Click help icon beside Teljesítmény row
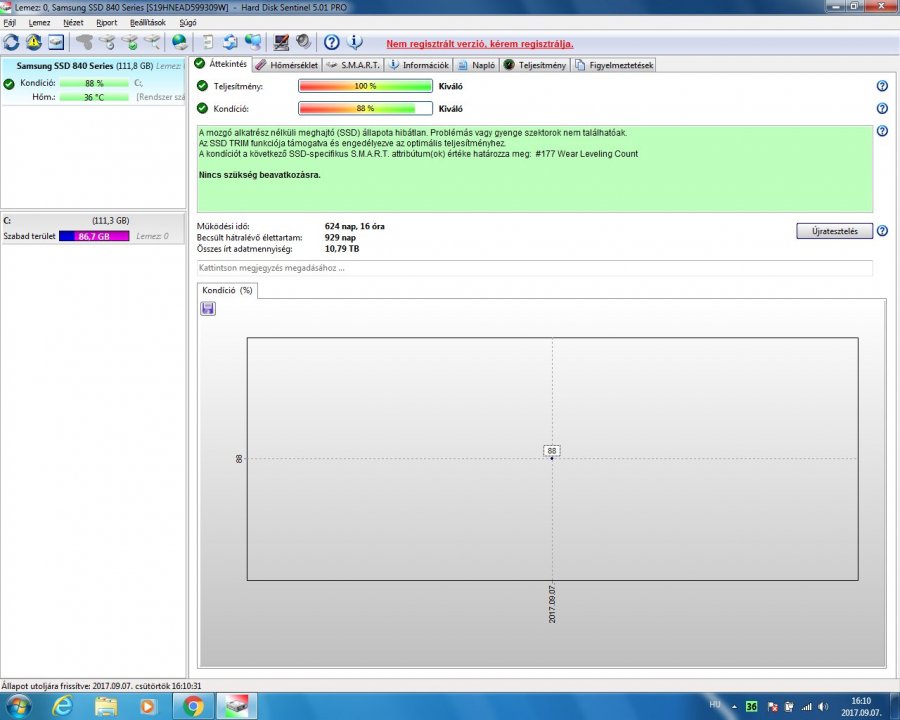 (882, 86)
